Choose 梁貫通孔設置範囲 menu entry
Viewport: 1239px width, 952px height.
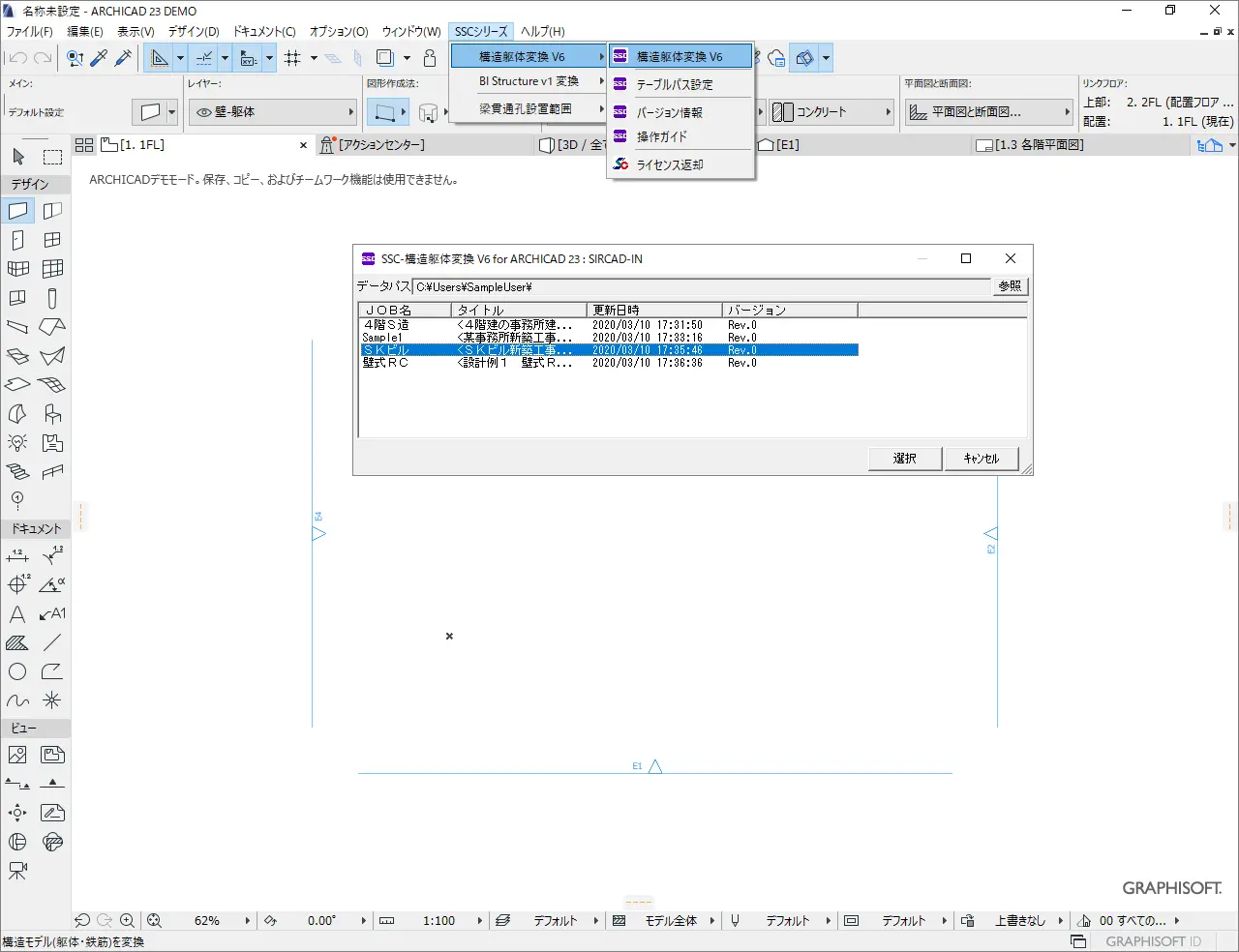click(529, 108)
